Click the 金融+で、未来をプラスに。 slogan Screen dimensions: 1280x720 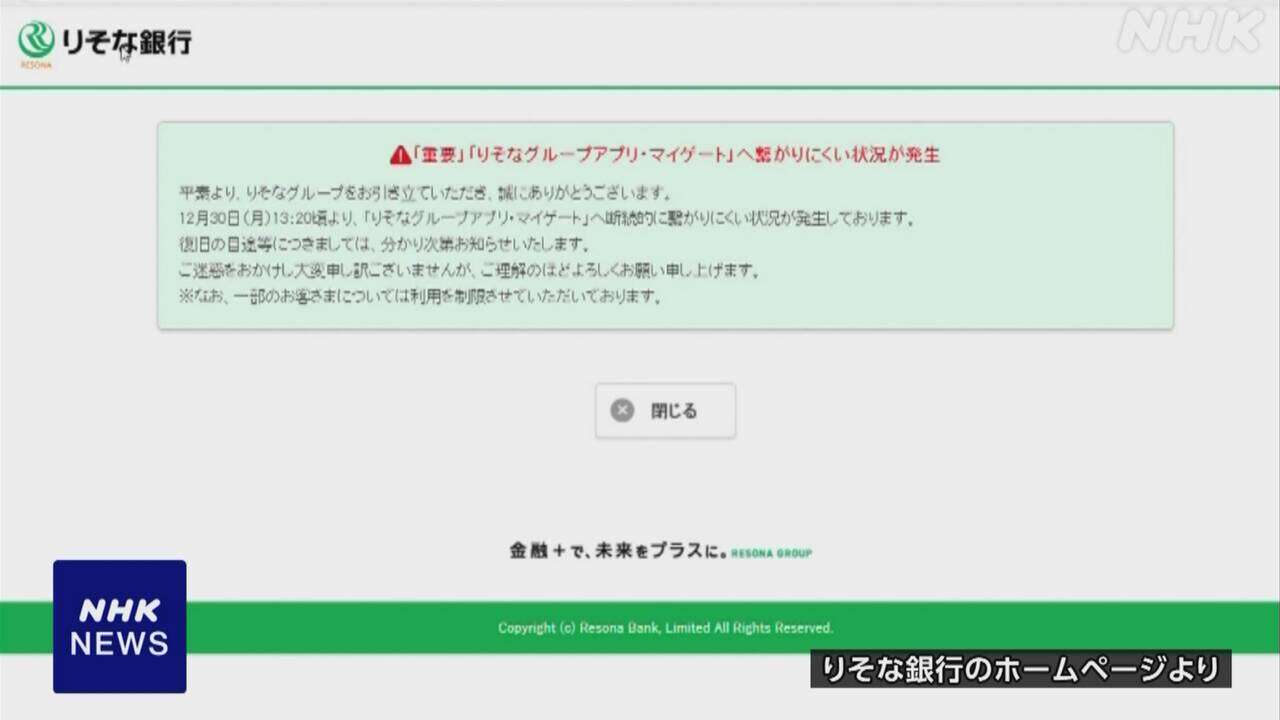[x=618, y=551]
